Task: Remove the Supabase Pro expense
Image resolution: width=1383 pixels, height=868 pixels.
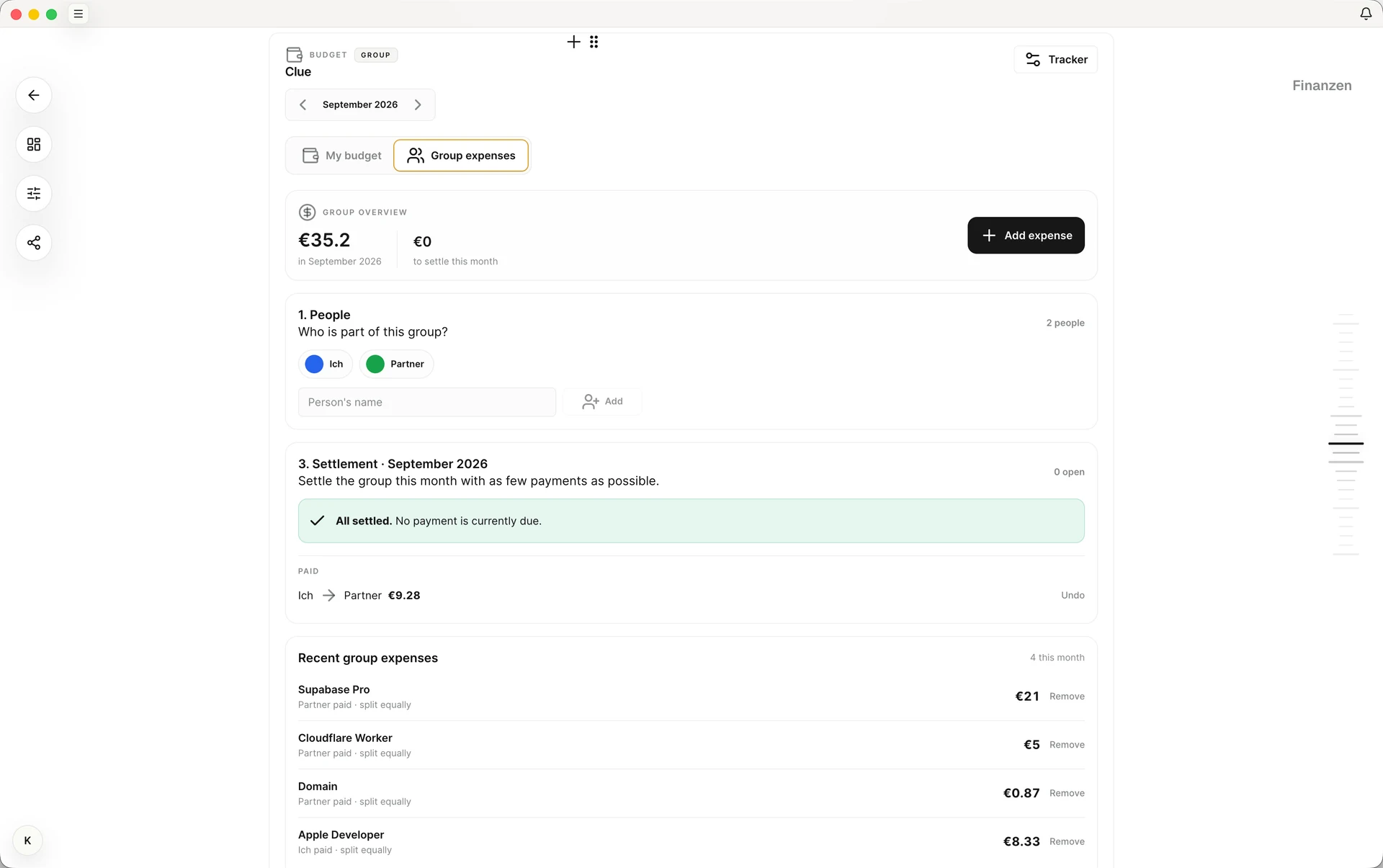Action: click(x=1067, y=697)
